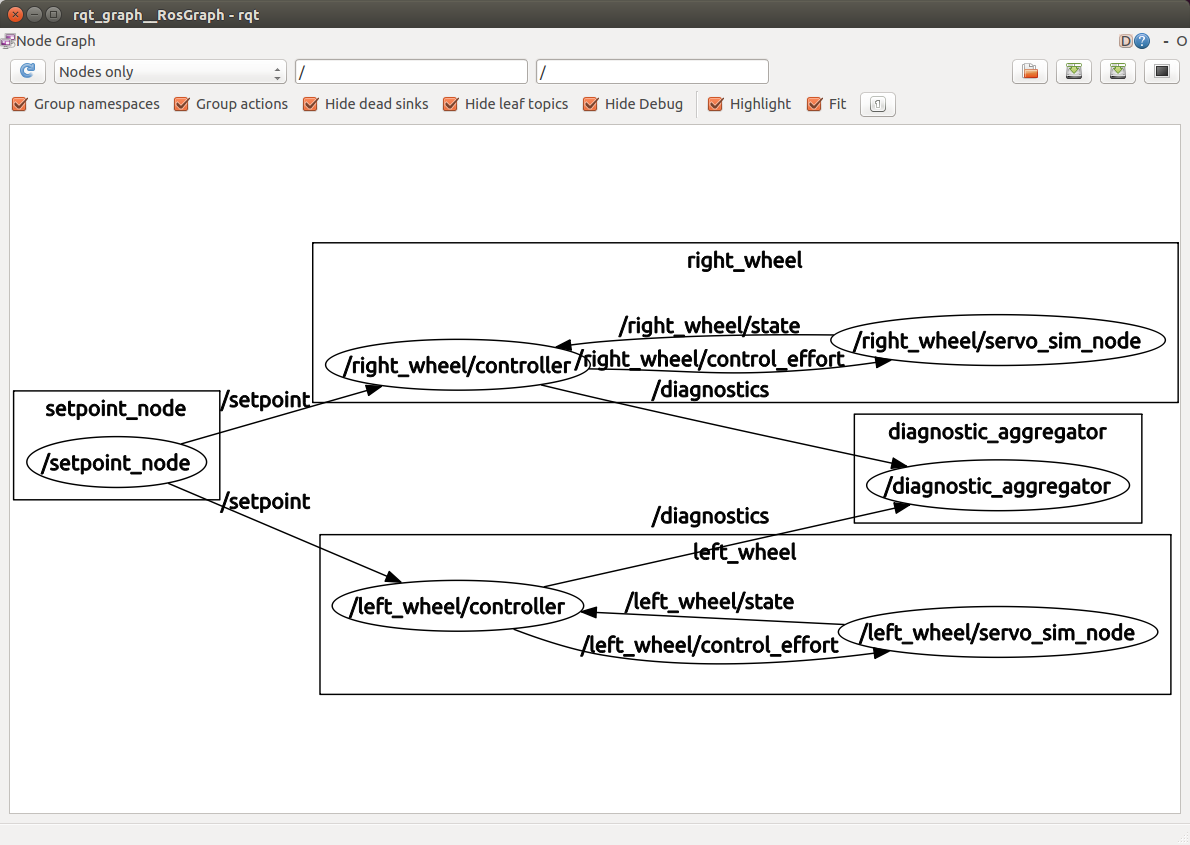
Task: Click the save as DOT graph icon
Action: 1074,72
